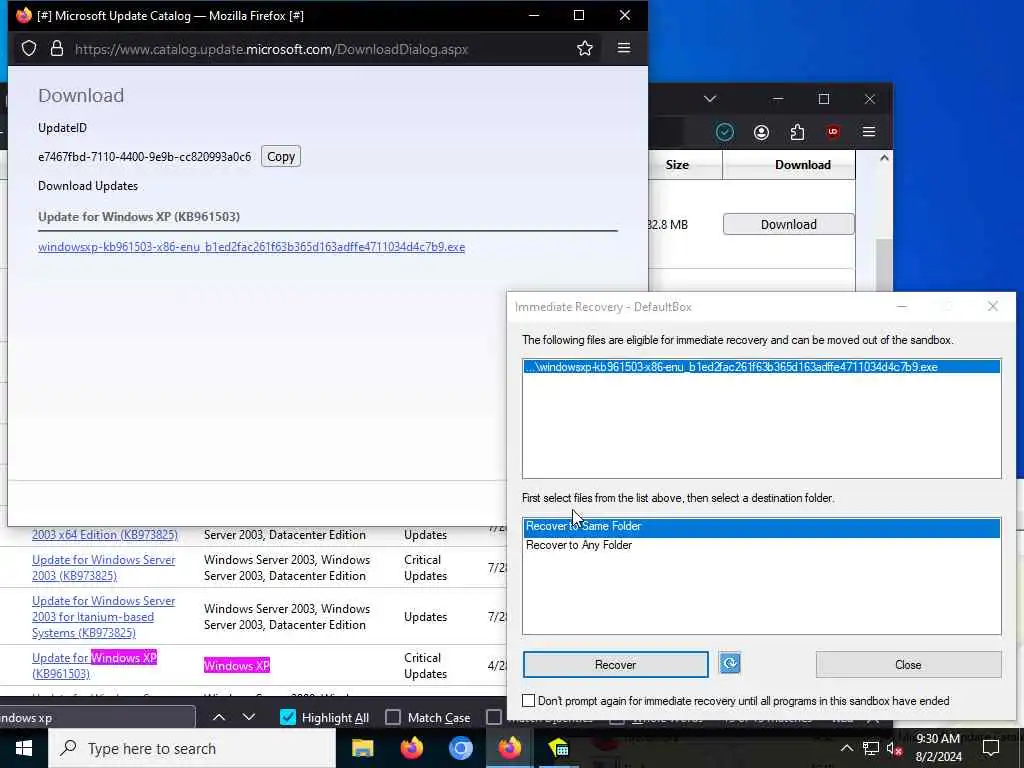The height and width of the screenshot is (768, 1024).
Task: Go to the next find match arrow
Action: [x=249, y=717]
